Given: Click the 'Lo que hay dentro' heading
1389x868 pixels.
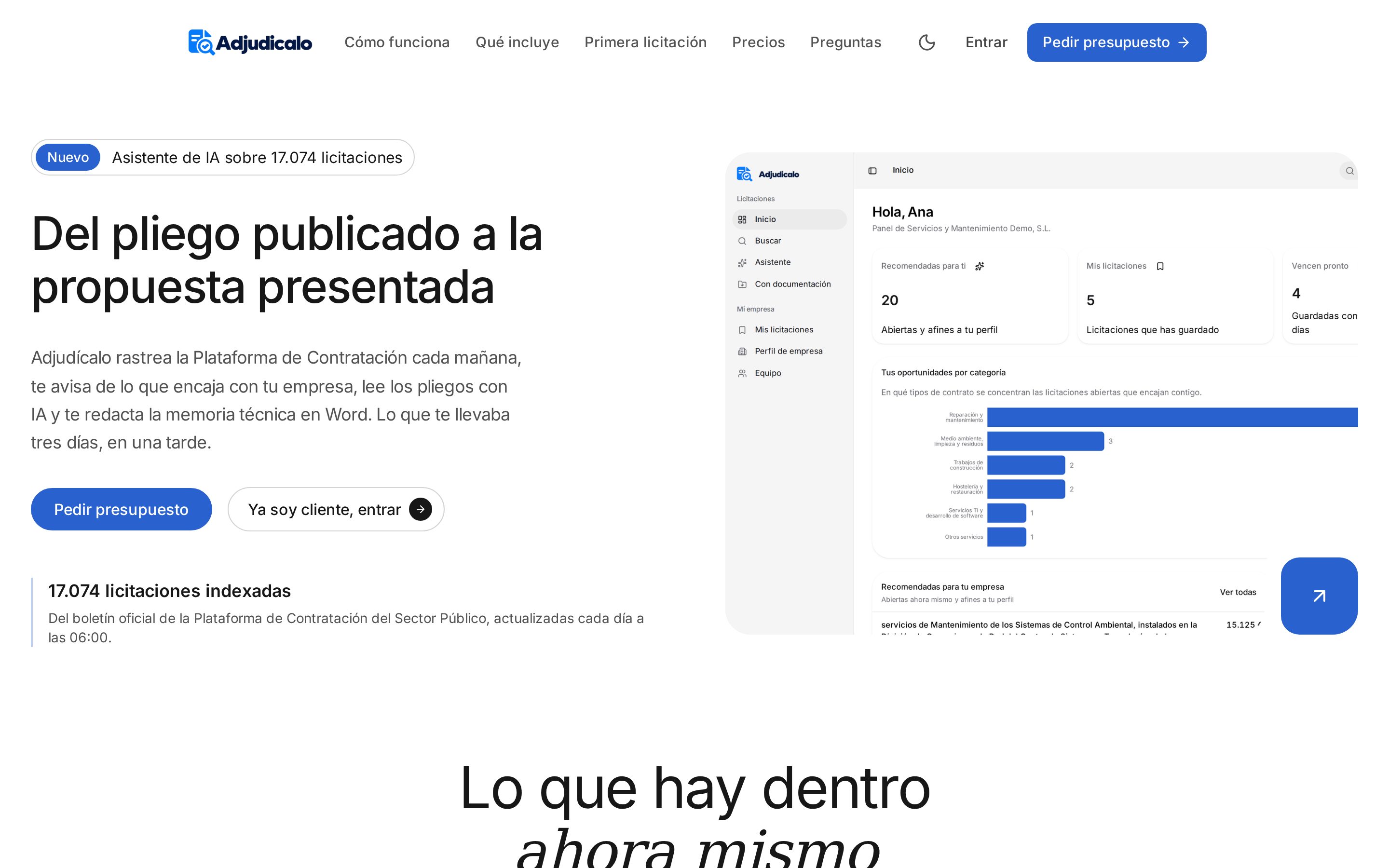Looking at the screenshot, I should coord(694,788).
